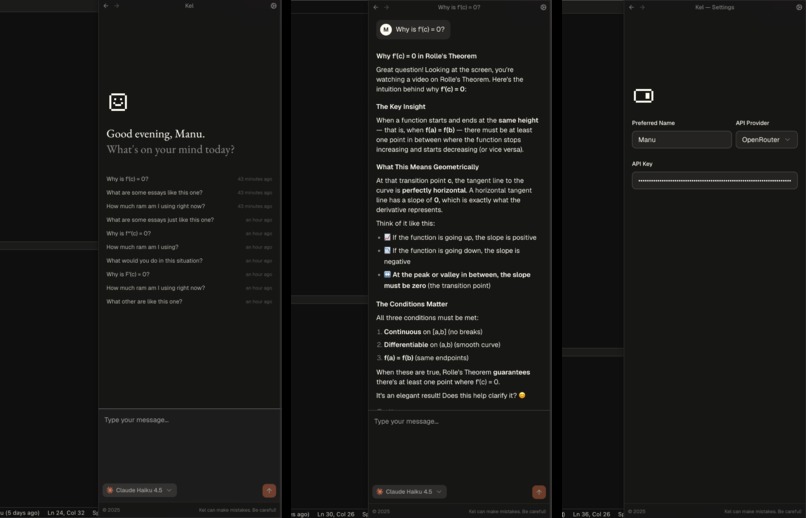The width and height of the screenshot is (806, 518).
Task: Click forward arrow in the "Why is f'(c) = 0?" chat window
Action: point(387,7)
